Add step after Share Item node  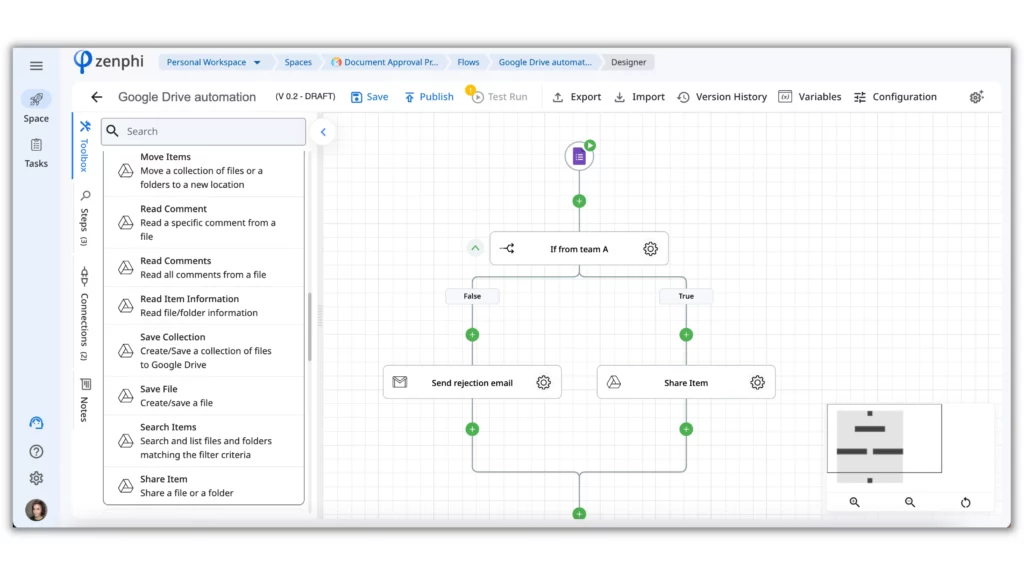[x=686, y=430]
